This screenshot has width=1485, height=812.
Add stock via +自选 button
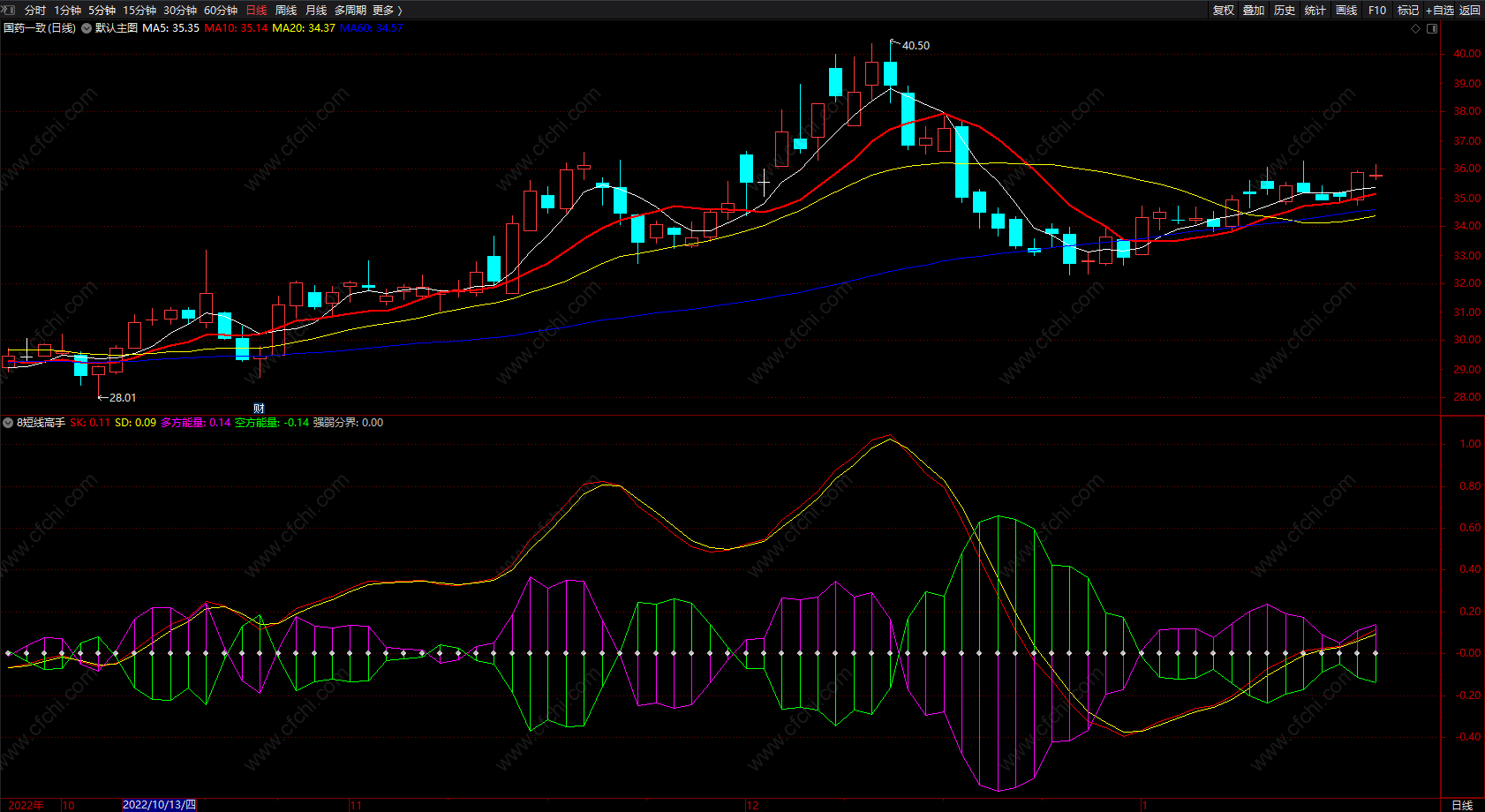pos(1440,11)
